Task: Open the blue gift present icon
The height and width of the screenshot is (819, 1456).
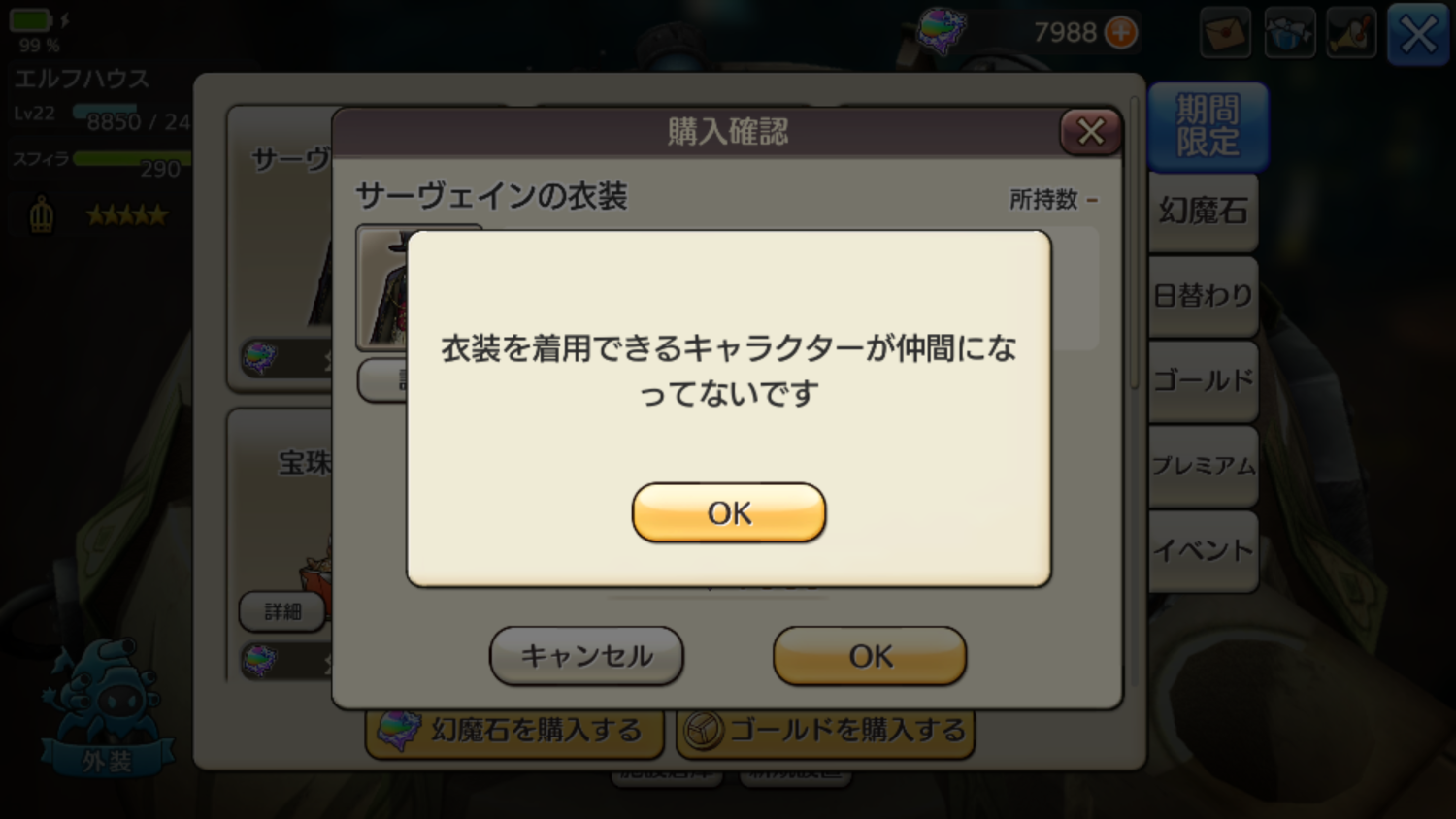Action: point(1289,33)
